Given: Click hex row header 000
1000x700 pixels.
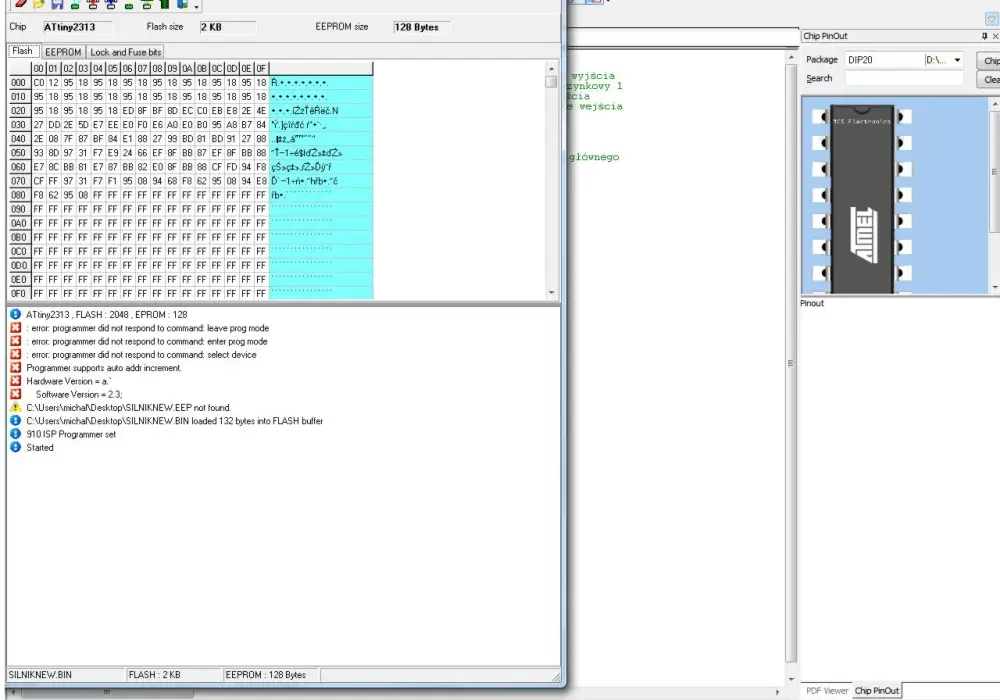Looking at the screenshot, I should pyautogui.click(x=19, y=83).
